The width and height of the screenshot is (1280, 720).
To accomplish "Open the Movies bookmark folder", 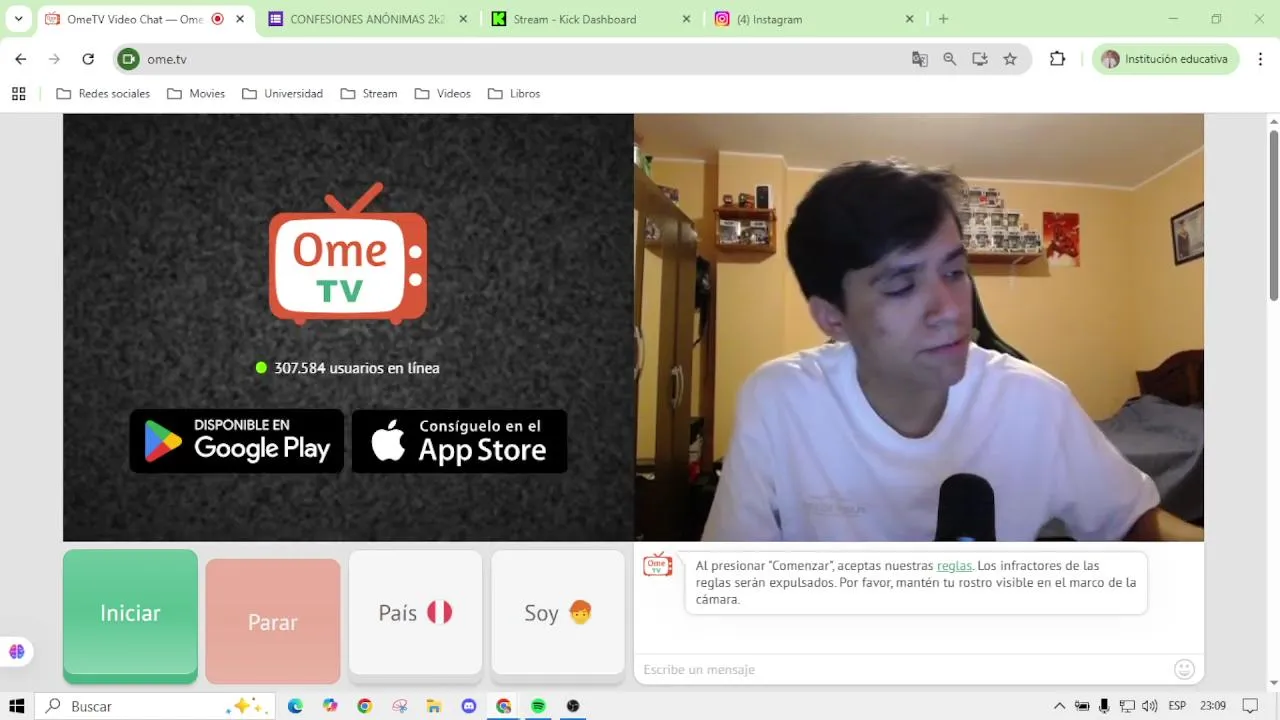I will click(196, 94).
